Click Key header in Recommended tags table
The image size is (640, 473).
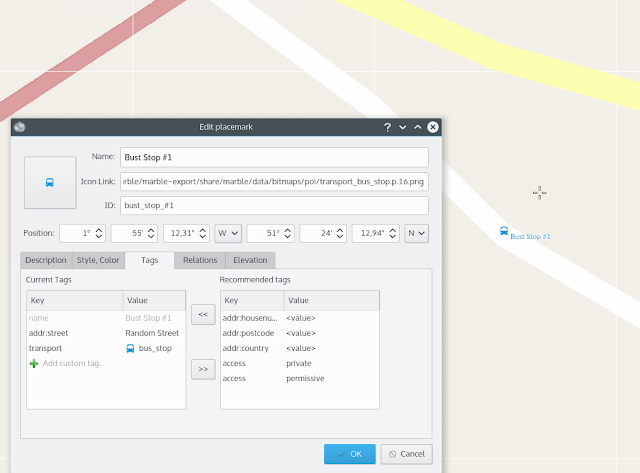click(252, 300)
